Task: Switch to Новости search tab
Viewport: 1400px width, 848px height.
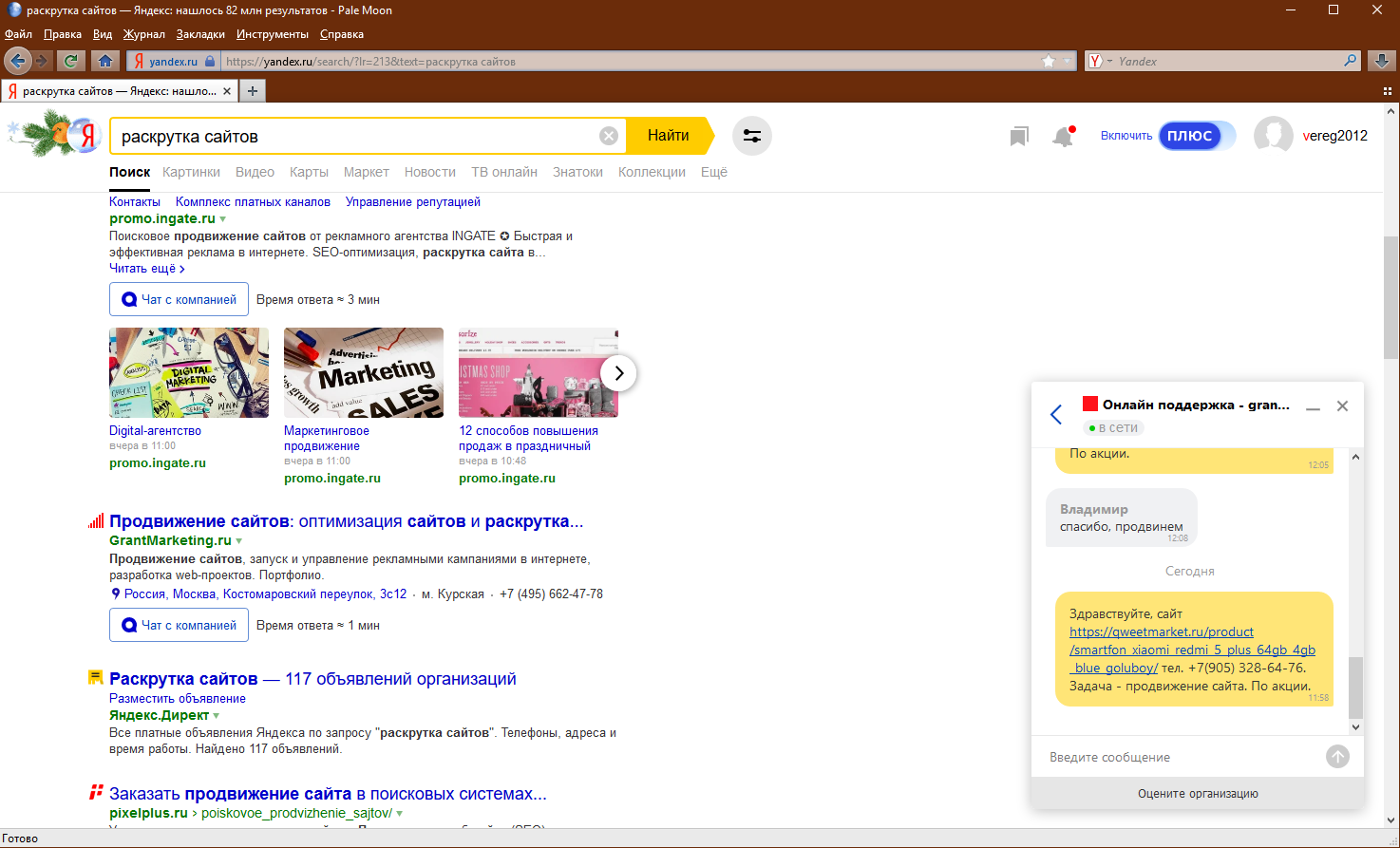Action: [430, 172]
